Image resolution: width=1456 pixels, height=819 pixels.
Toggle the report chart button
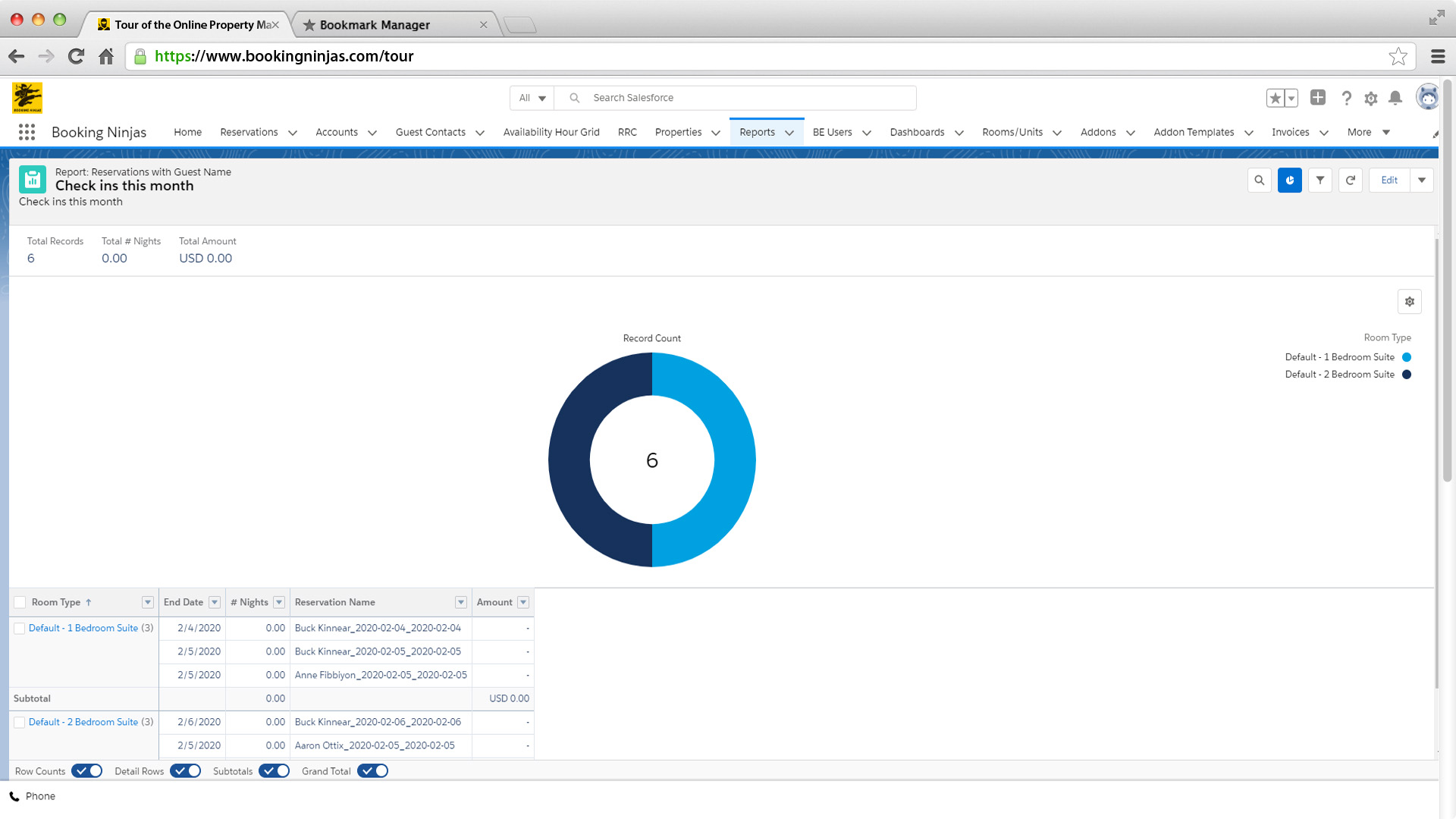click(1290, 180)
